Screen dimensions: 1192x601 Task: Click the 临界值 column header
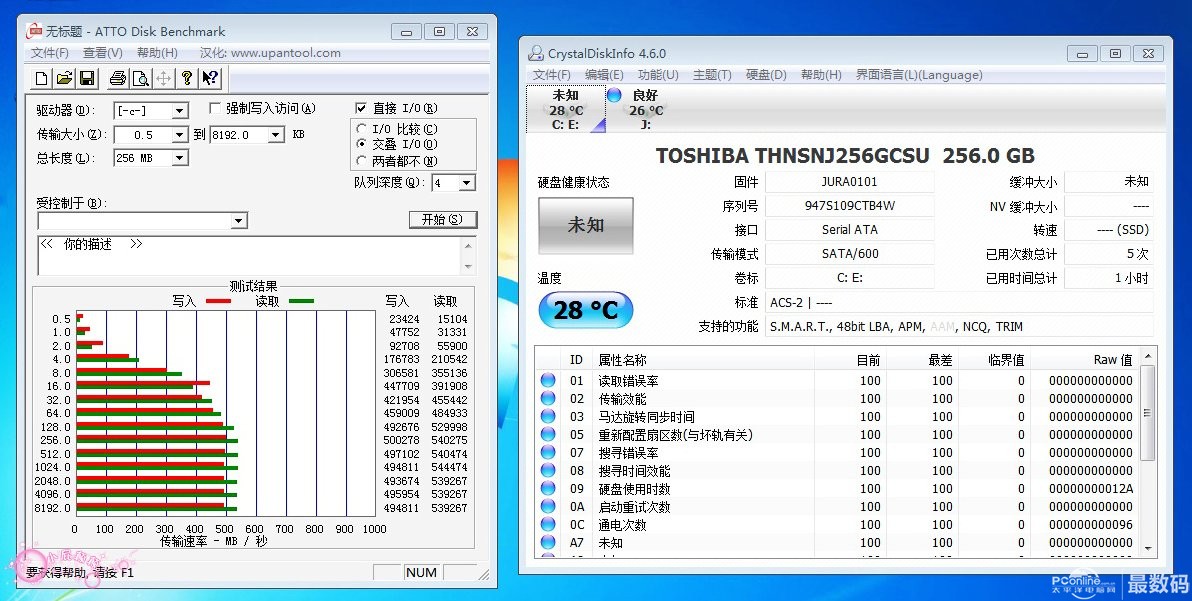tap(1006, 359)
